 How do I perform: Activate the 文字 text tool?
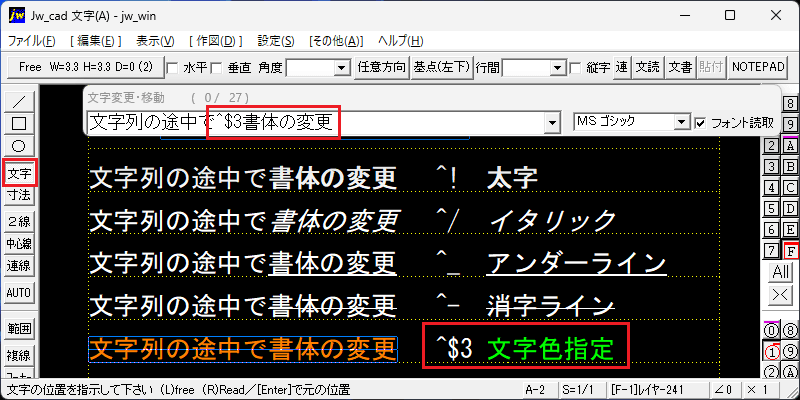pos(19,173)
